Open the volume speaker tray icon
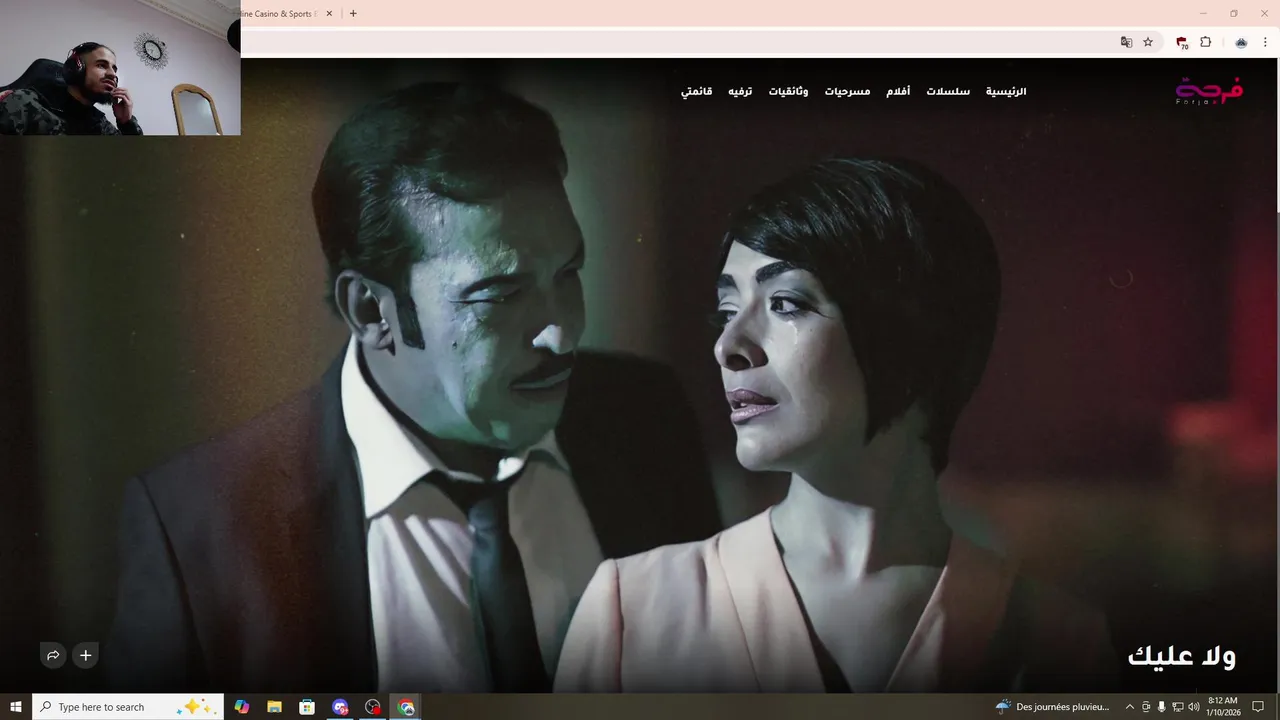This screenshot has width=1280, height=720. (x=1193, y=707)
